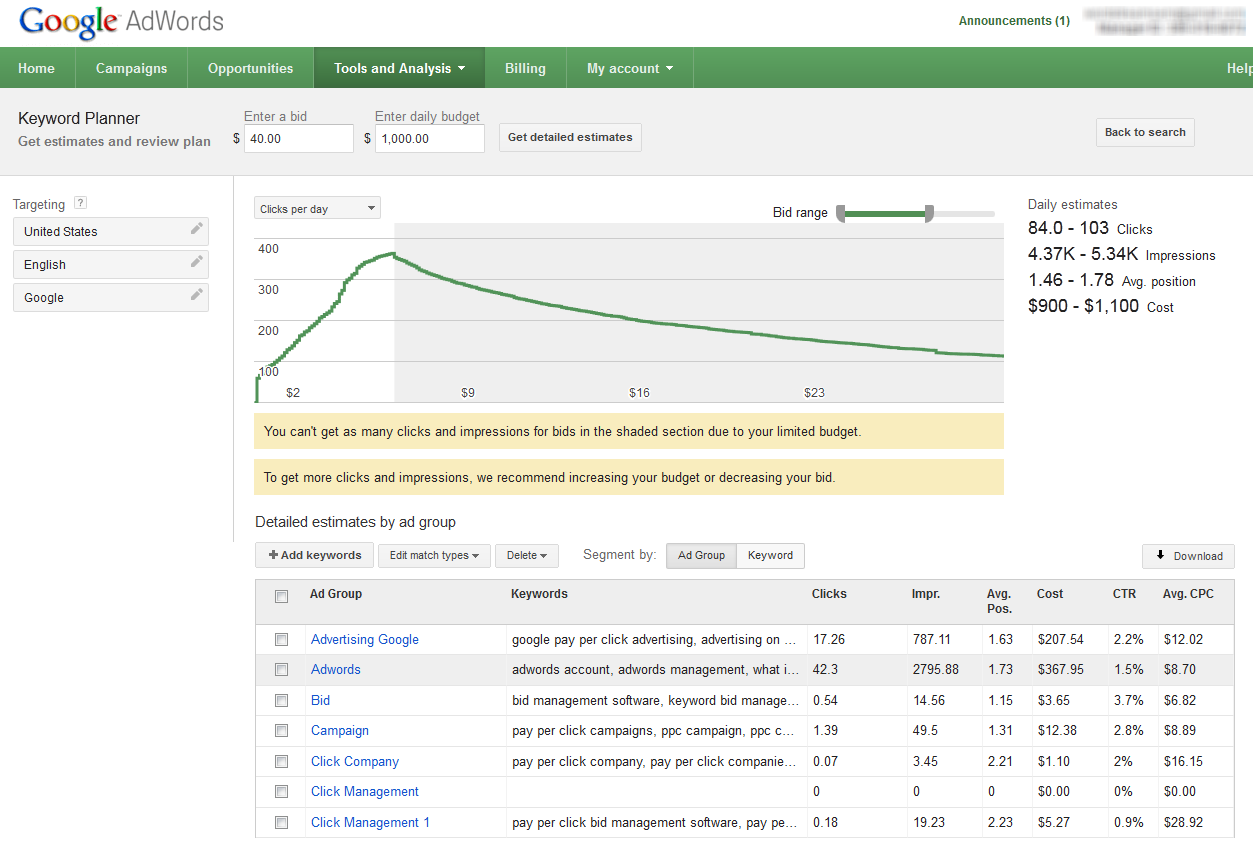
Task: Open the Clicks per day dropdown
Action: 317,209
